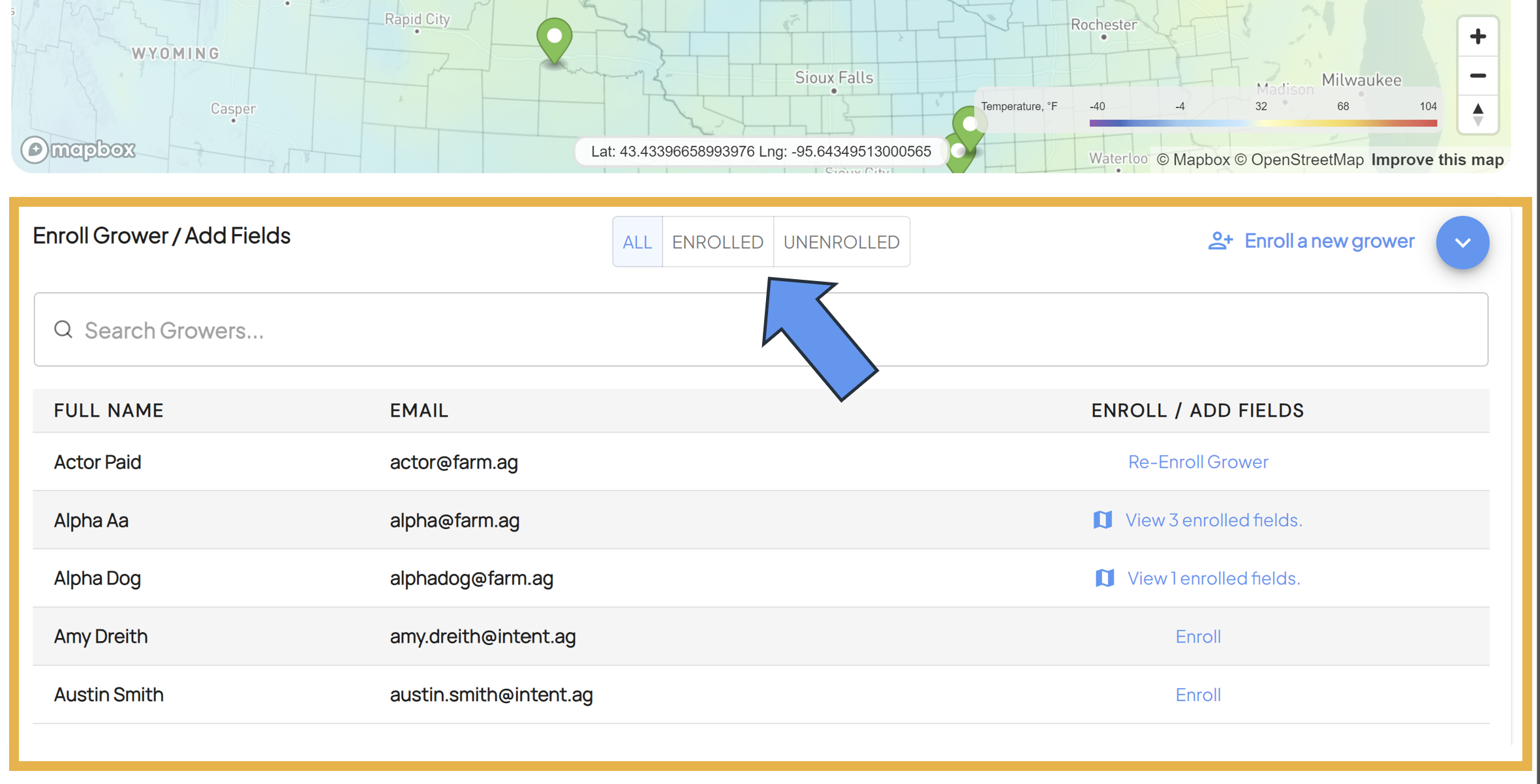
Task: Expand the blue round chevron dropdown
Action: tap(1462, 243)
